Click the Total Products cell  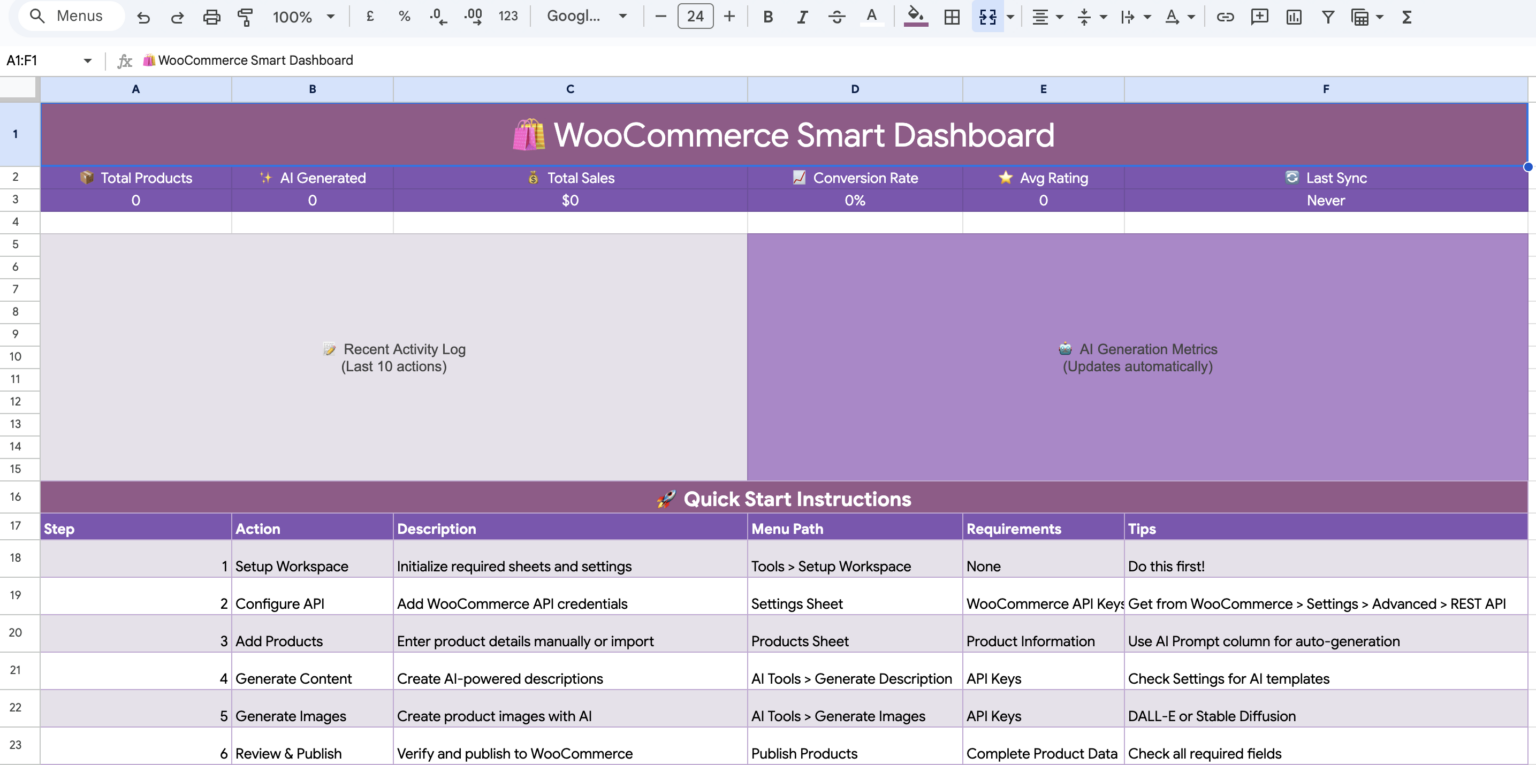click(x=136, y=178)
